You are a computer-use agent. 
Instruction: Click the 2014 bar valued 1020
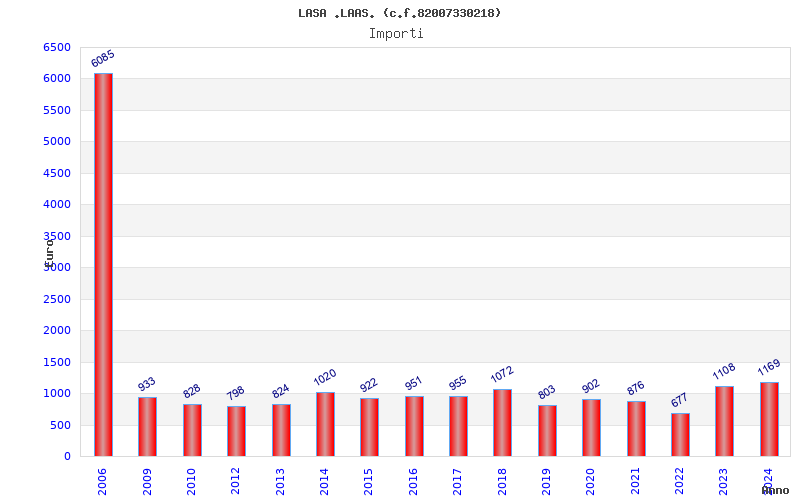326,424
